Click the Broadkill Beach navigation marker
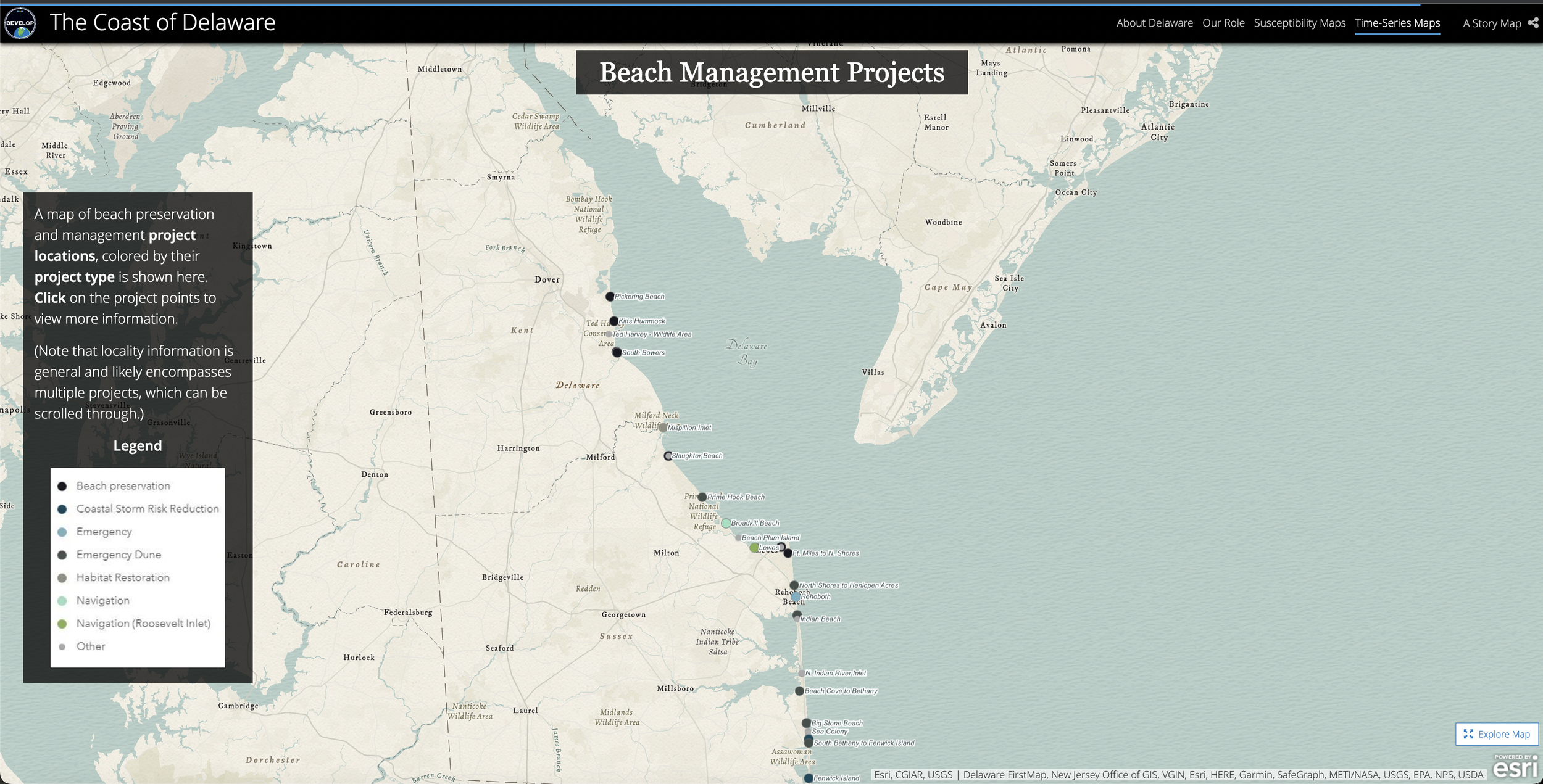 point(725,522)
